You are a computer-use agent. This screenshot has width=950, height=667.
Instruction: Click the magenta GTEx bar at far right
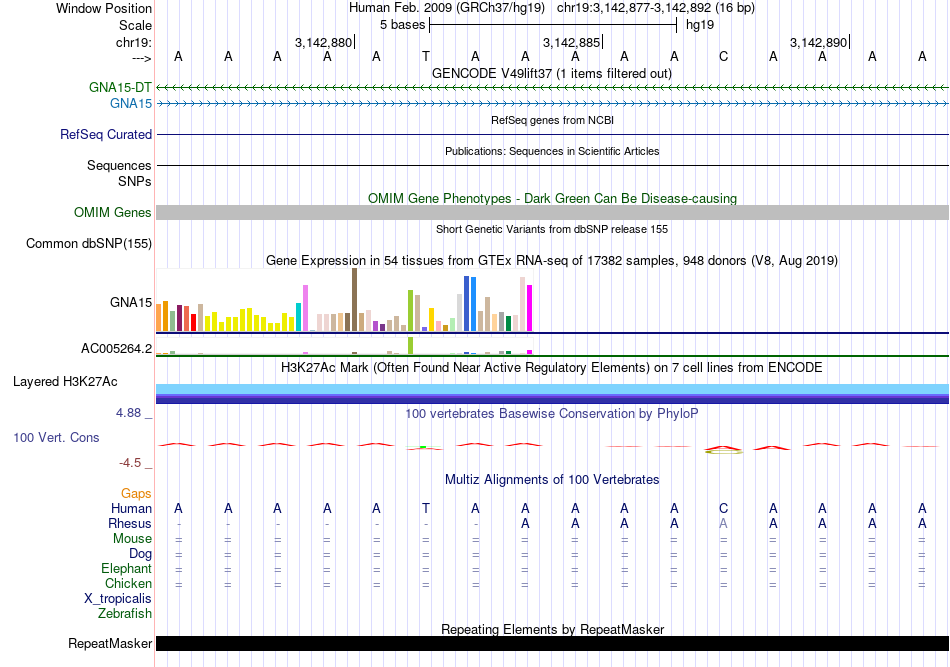click(530, 308)
